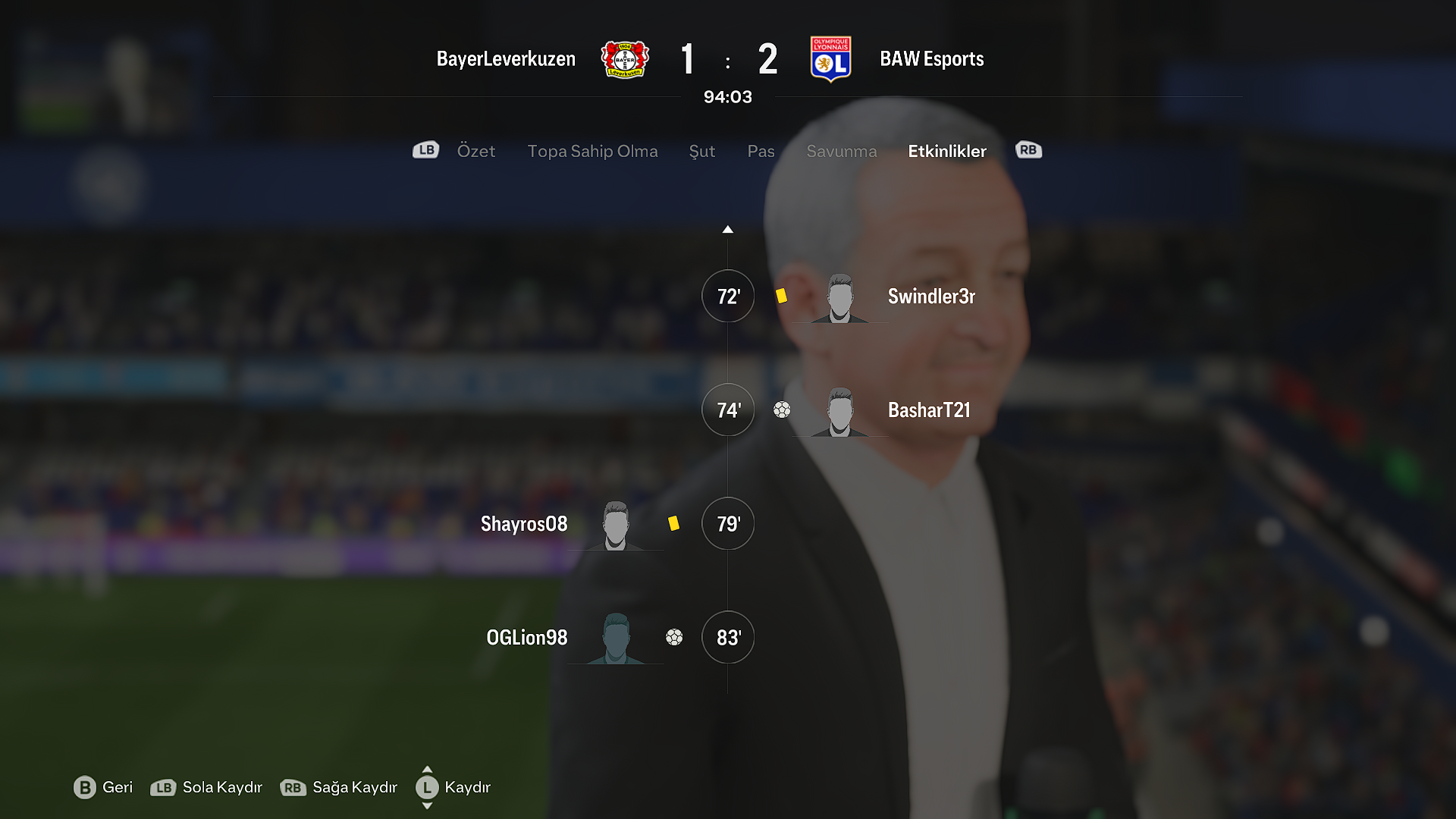Click the Sağa Kaydır button
Screen dimensions: 1456x819
click(339, 787)
